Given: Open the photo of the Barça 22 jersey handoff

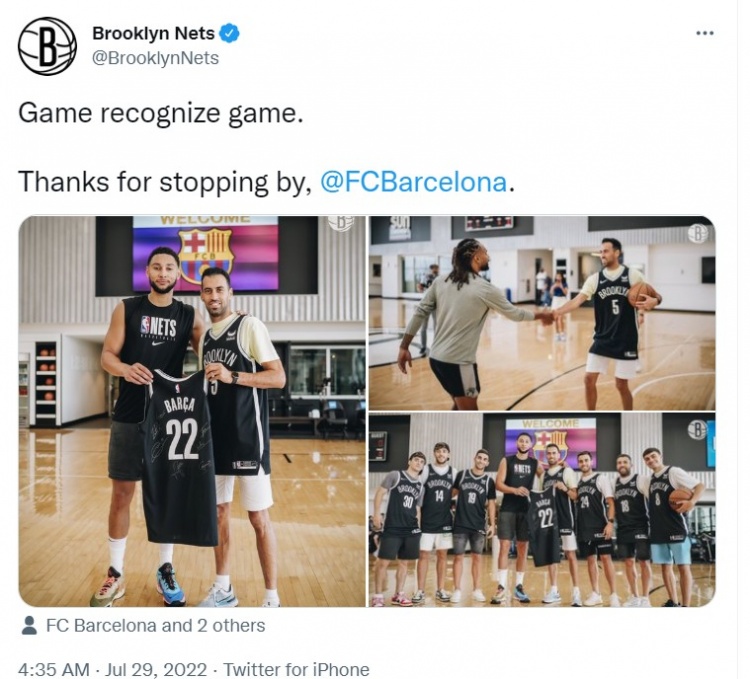Looking at the screenshot, I should [x=192, y=411].
